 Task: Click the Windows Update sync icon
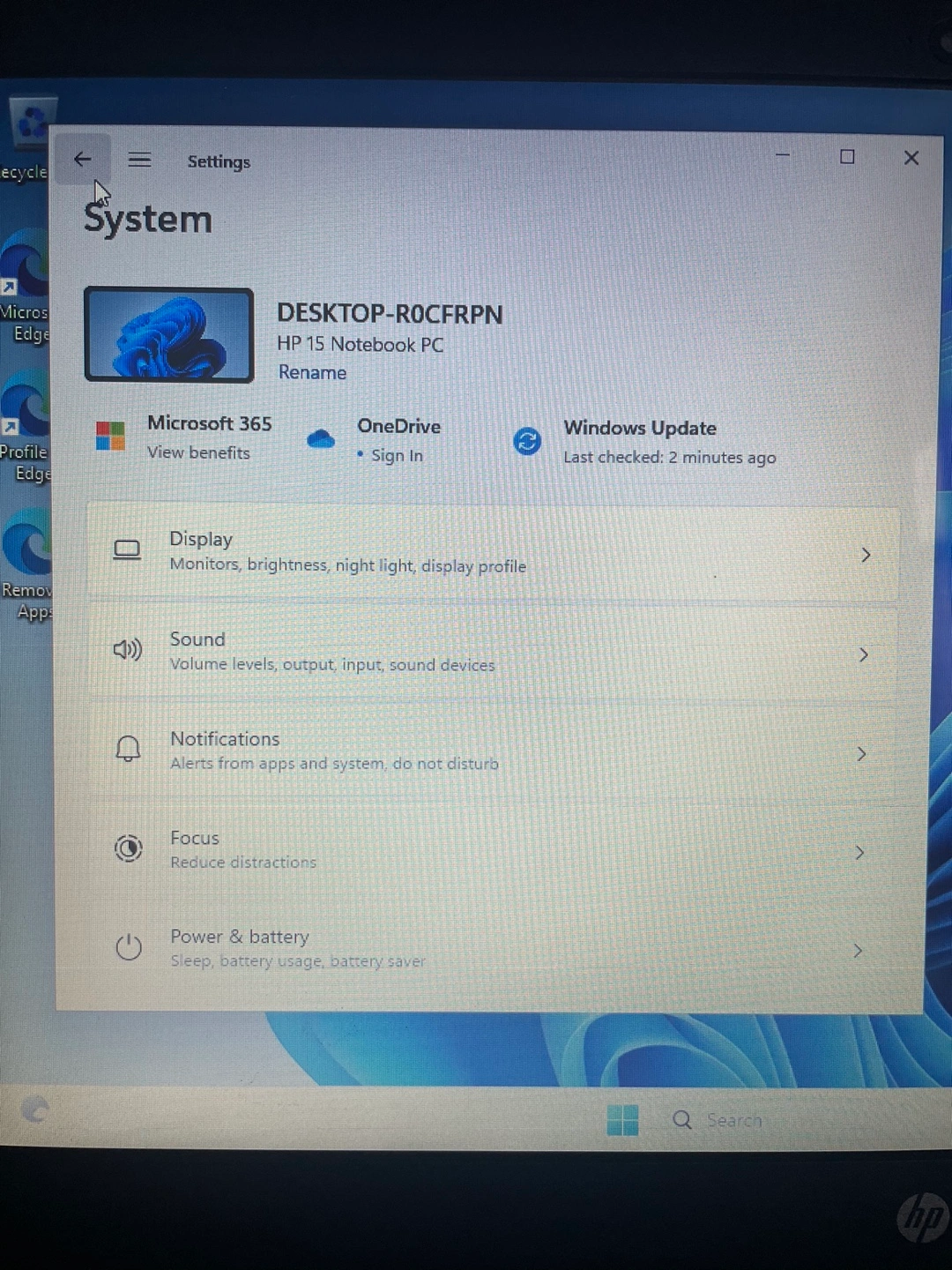coord(527,440)
